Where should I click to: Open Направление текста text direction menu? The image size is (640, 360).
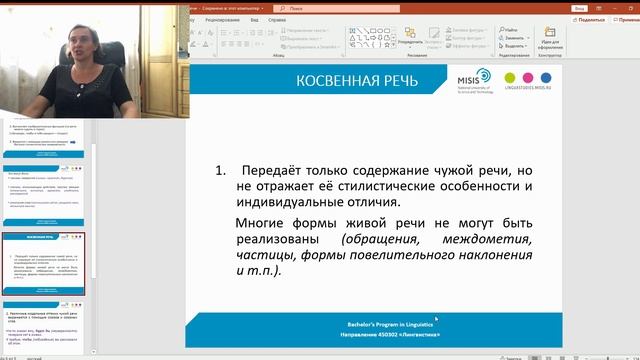point(304,31)
